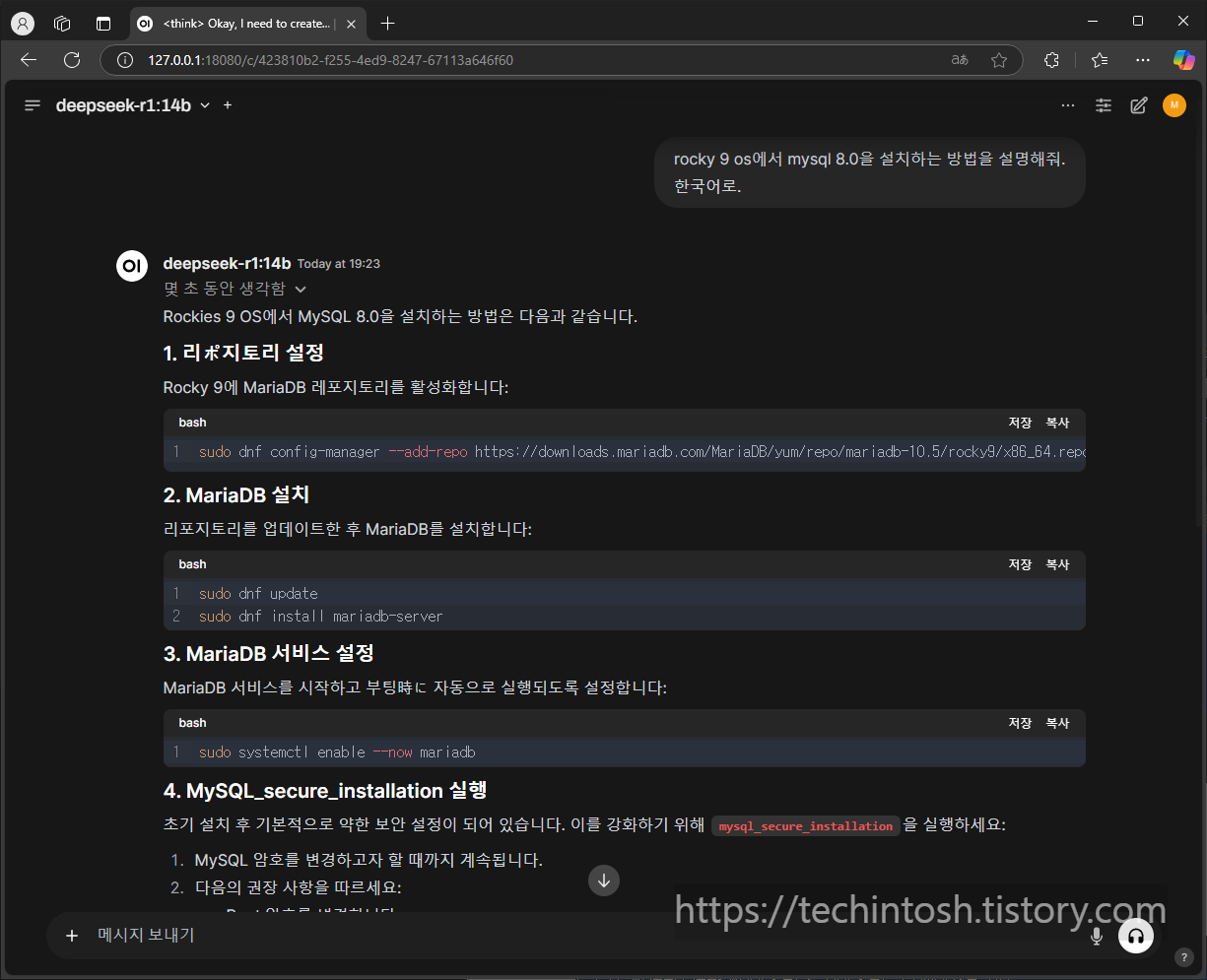The height and width of the screenshot is (980, 1207).
Task: Click 복사 on the MariaDB install code block
Action: coord(1057,564)
